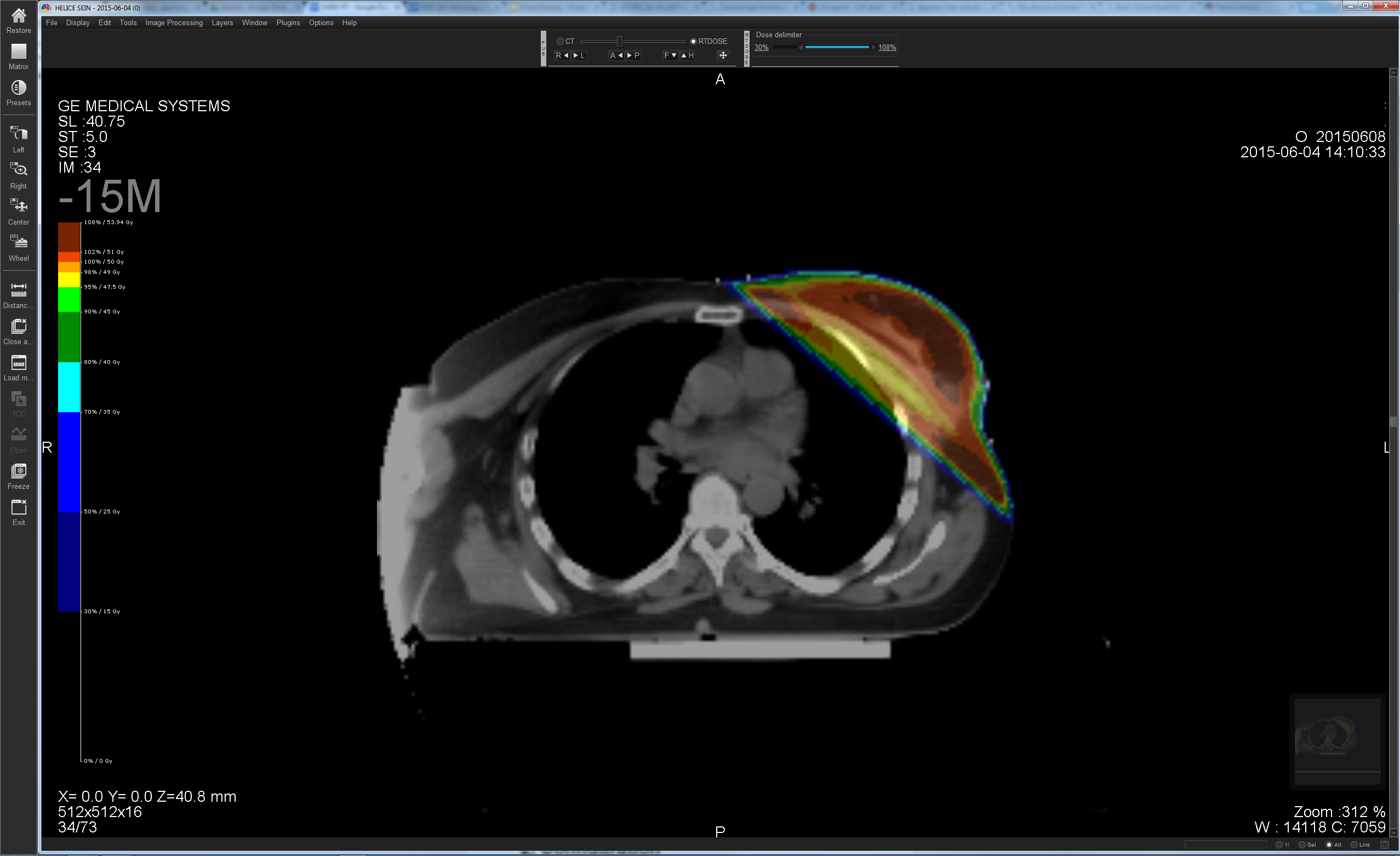Select the Sel radio button in status bar

pyautogui.click(x=1302, y=844)
